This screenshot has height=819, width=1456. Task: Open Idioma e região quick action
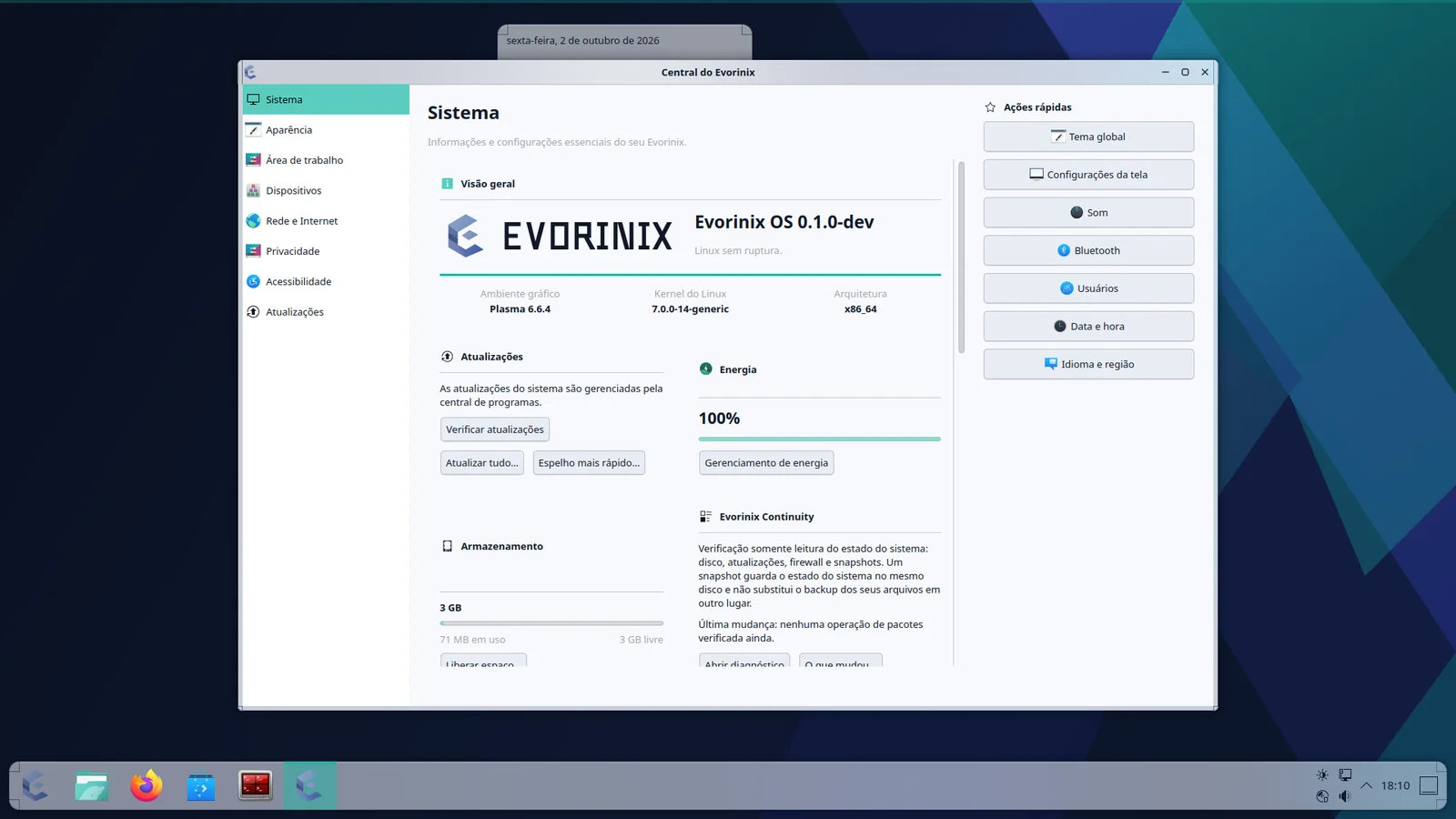click(x=1088, y=364)
